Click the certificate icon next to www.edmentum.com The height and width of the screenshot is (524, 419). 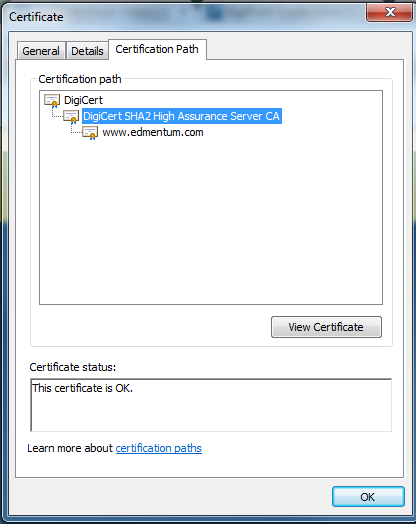point(90,133)
